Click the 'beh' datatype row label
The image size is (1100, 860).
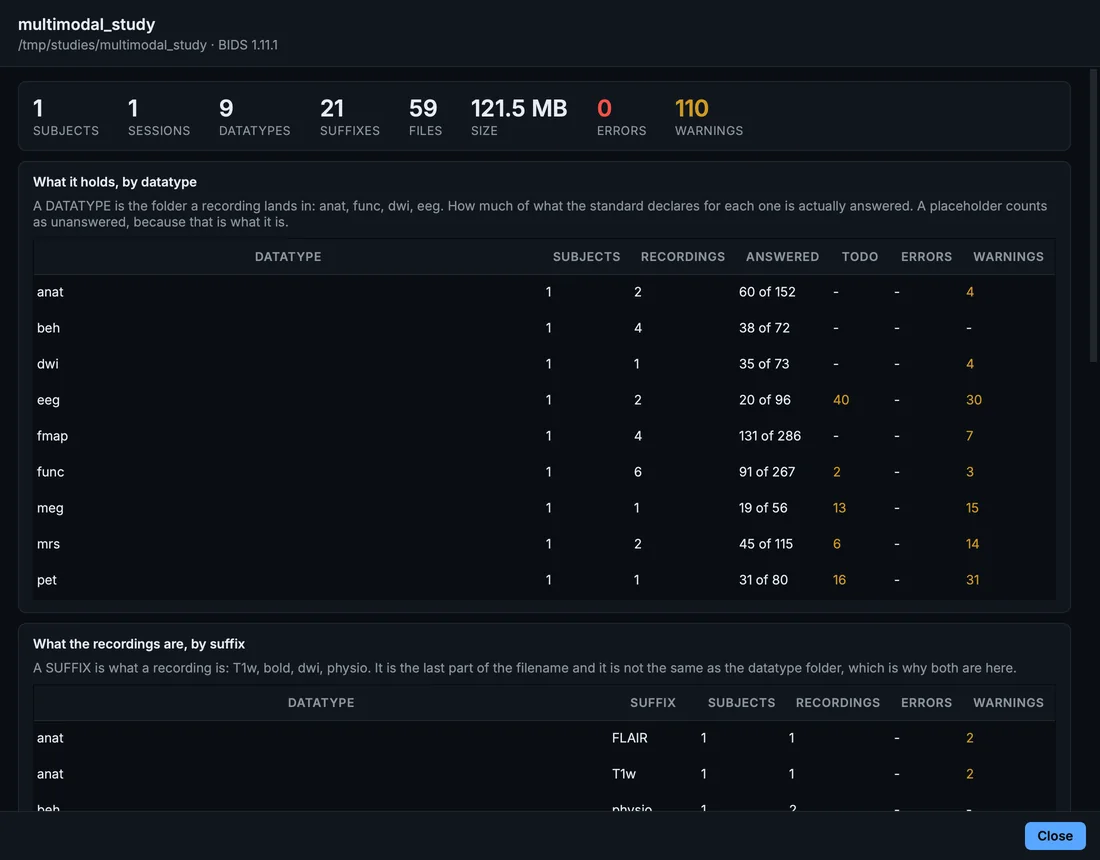(x=48, y=328)
